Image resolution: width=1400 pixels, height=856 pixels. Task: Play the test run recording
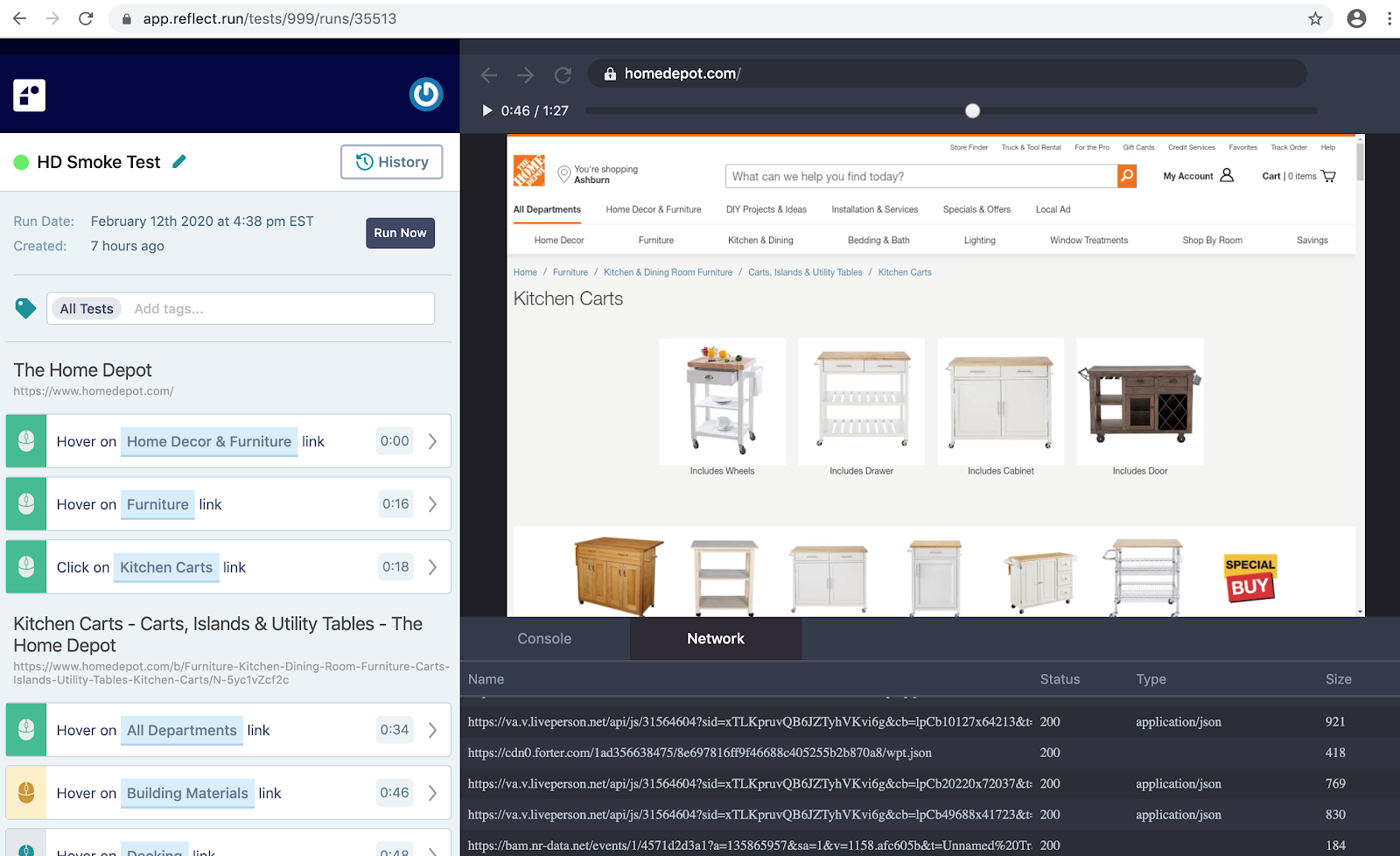(487, 110)
